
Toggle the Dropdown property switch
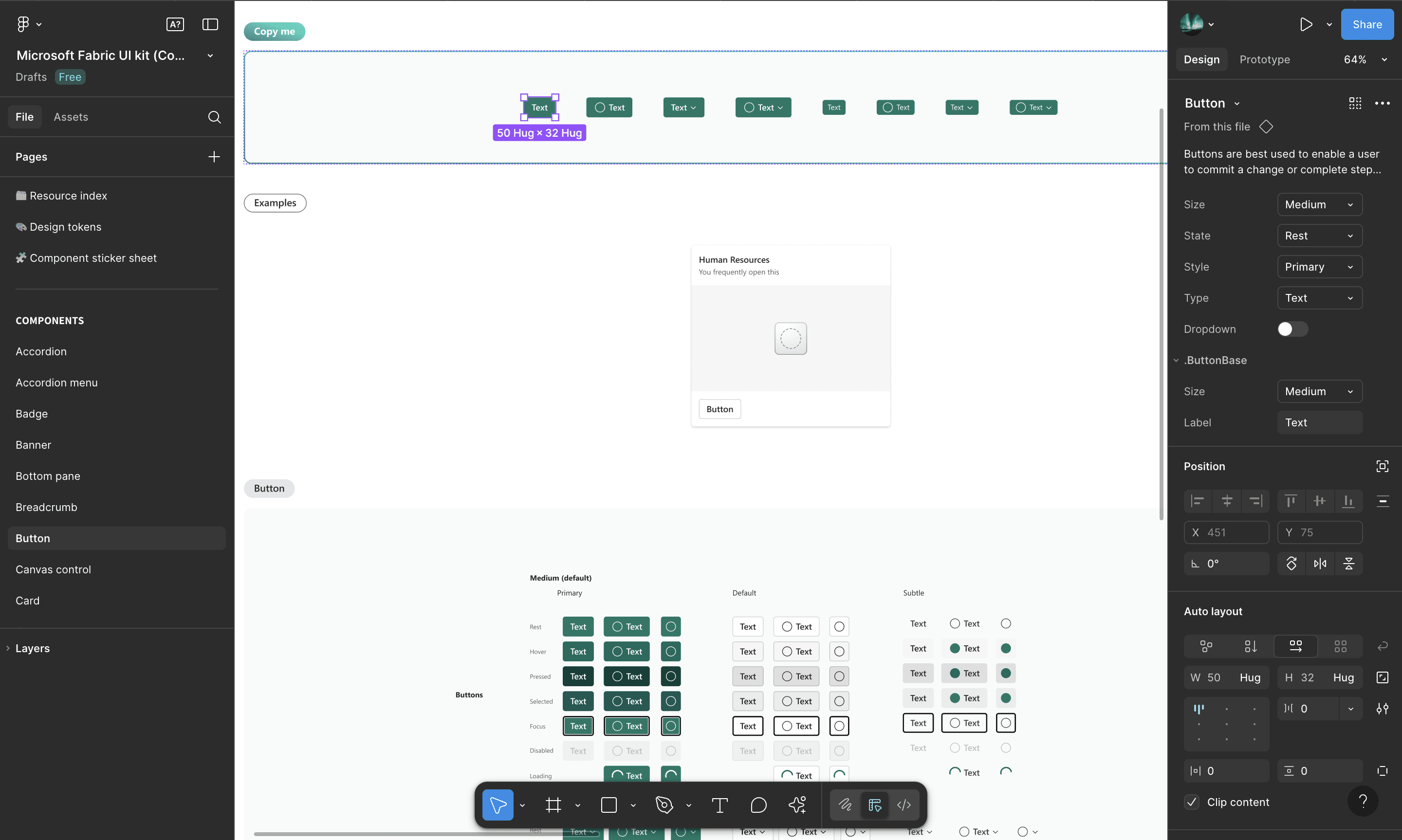click(x=1292, y=329)
